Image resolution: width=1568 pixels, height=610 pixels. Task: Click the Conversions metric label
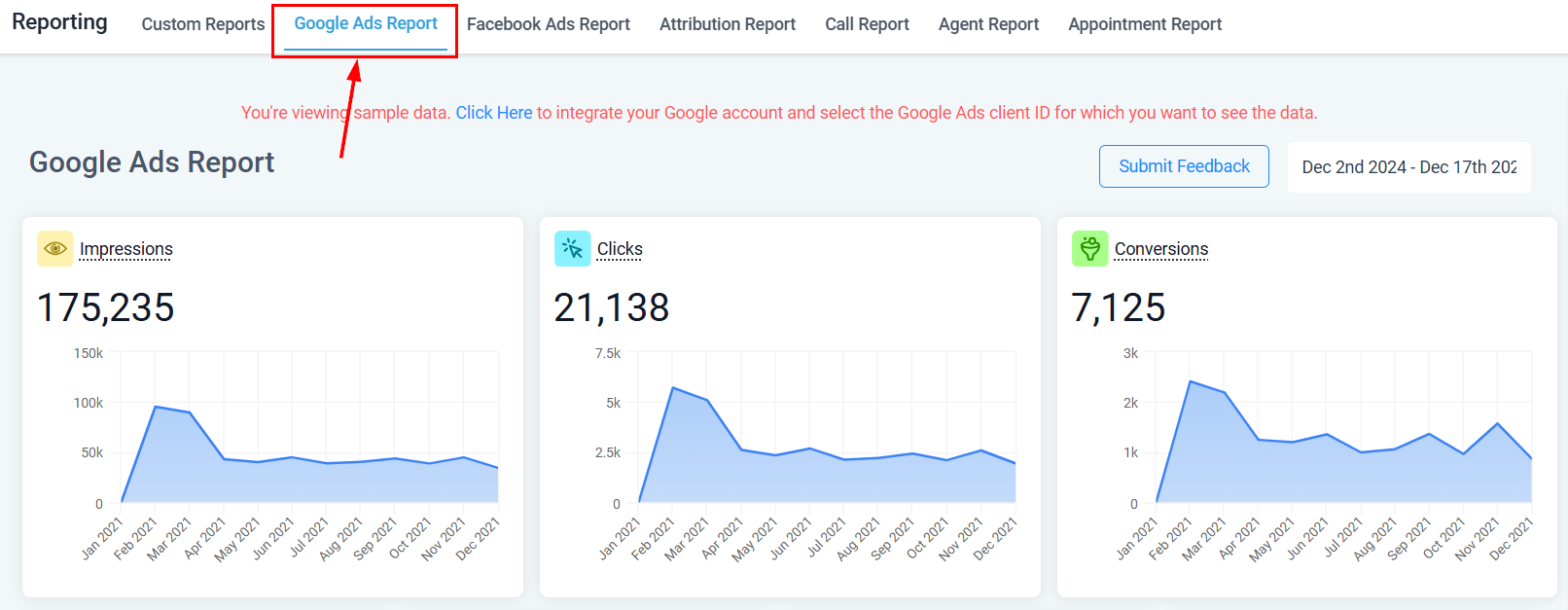point(1161,249)
